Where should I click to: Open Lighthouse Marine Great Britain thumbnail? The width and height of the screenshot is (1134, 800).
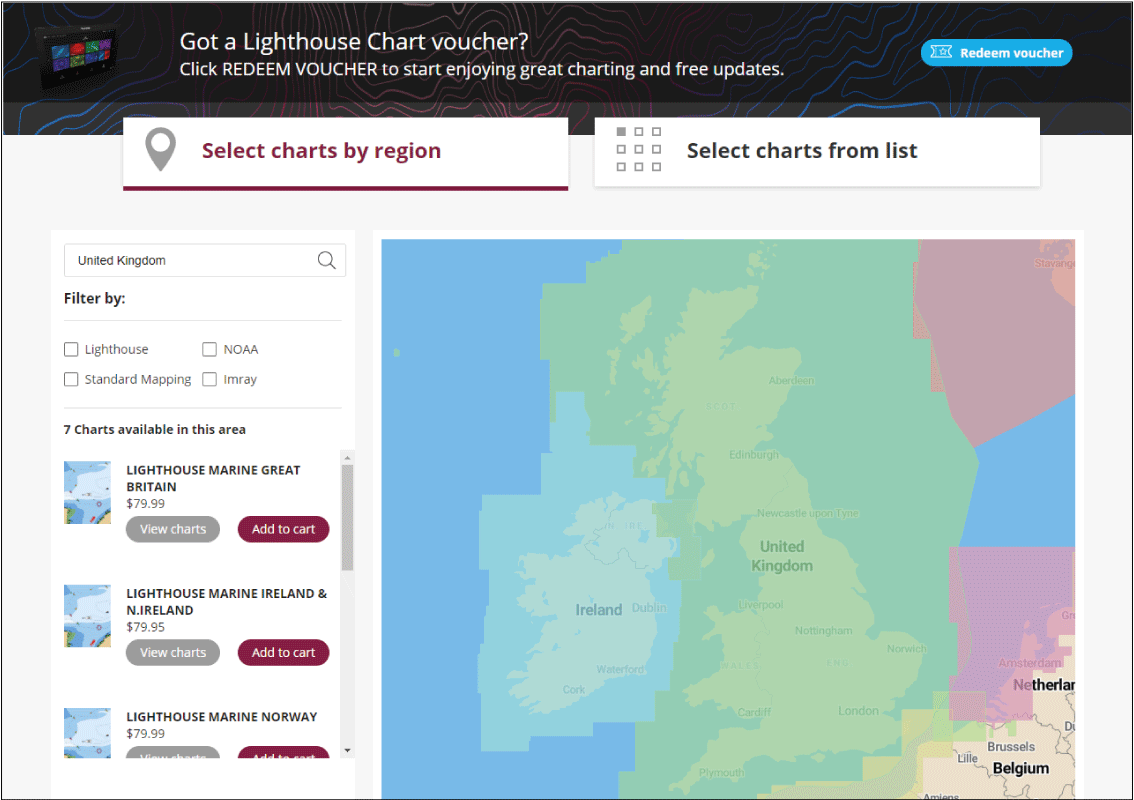tap(87, 493)
